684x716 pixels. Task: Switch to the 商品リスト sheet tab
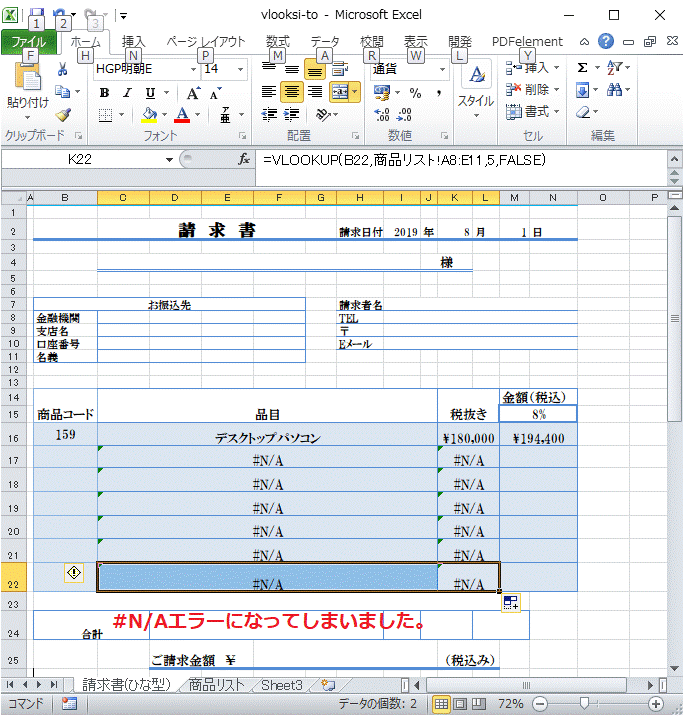pyautogui.click(x=216, y=685)
